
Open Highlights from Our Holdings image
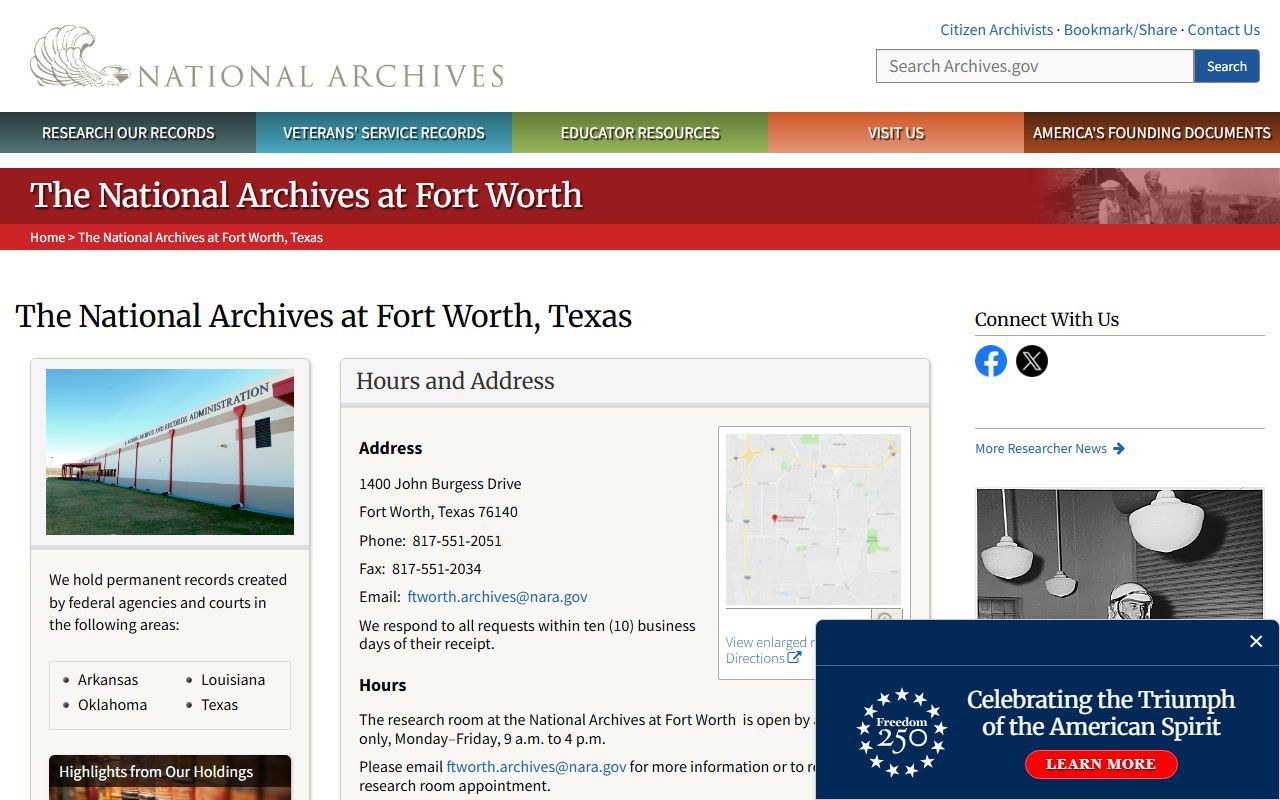coord(170,777)
